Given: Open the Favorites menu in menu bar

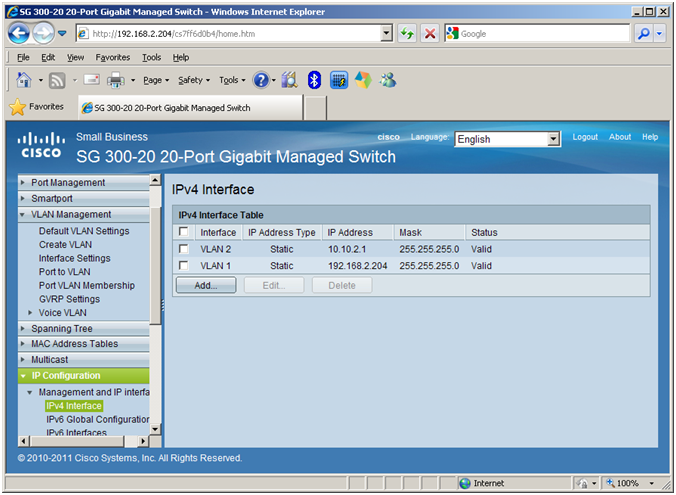Looking at the screenshot, I should [113, 57].
